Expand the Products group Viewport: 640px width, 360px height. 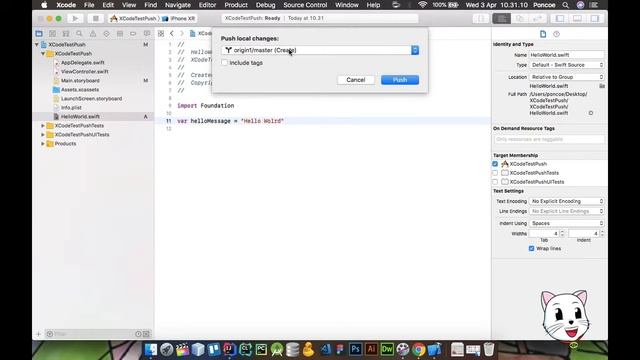pos(43,144)
